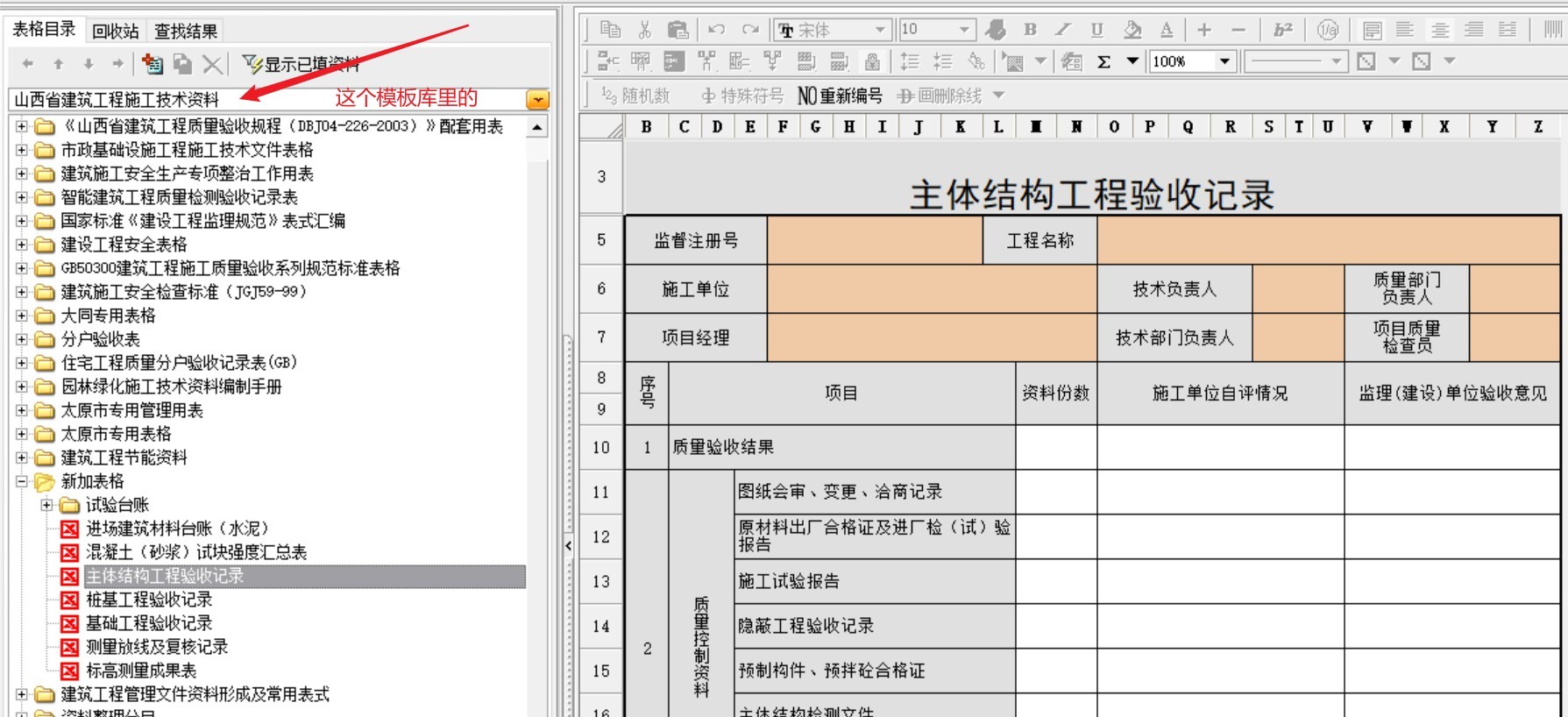Toggle italic formatting
Viewport: 1568px width, 717px height.
click(1063, 30)
